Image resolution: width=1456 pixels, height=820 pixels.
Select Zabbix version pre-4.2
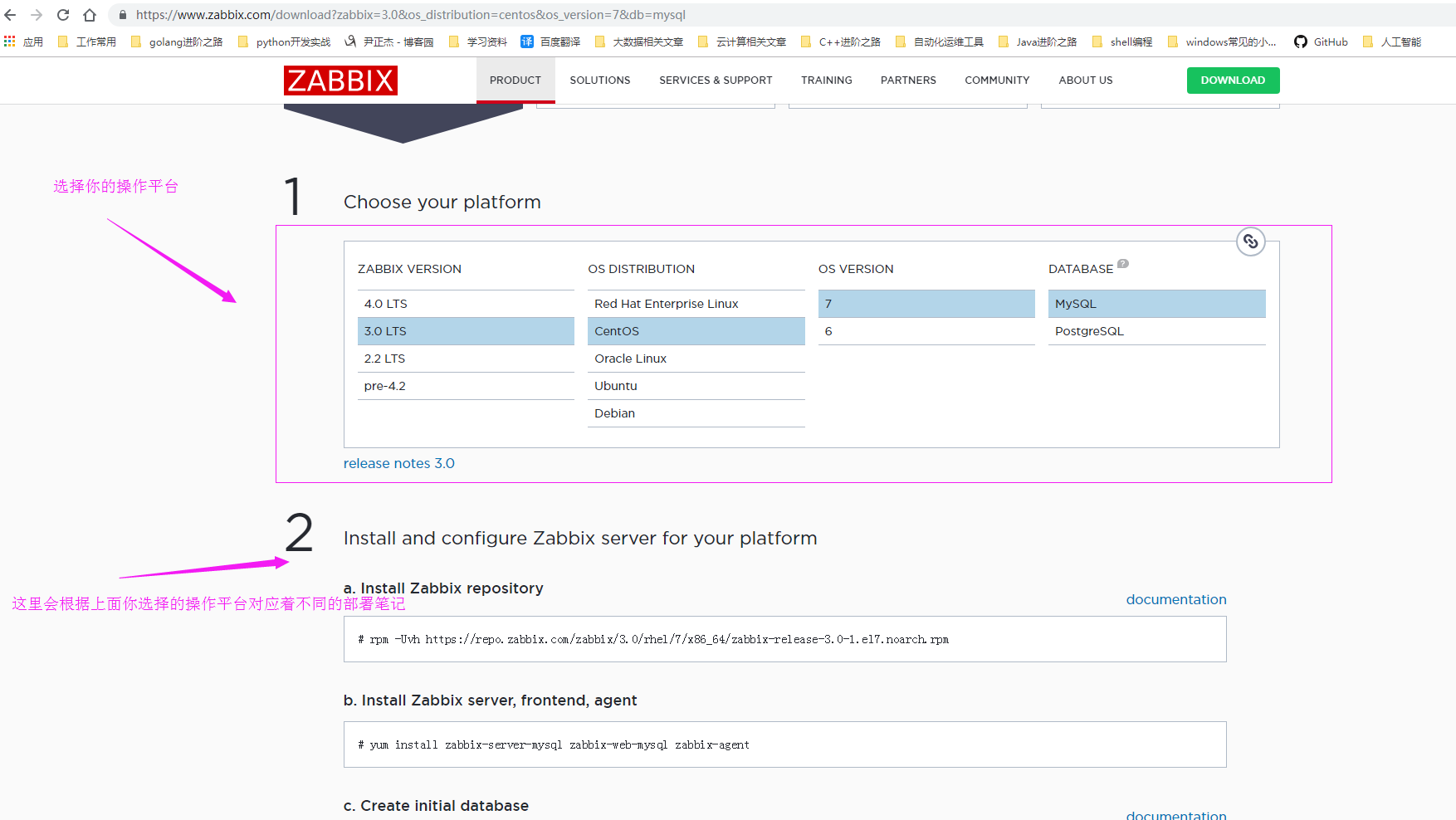tap(466, 386)
